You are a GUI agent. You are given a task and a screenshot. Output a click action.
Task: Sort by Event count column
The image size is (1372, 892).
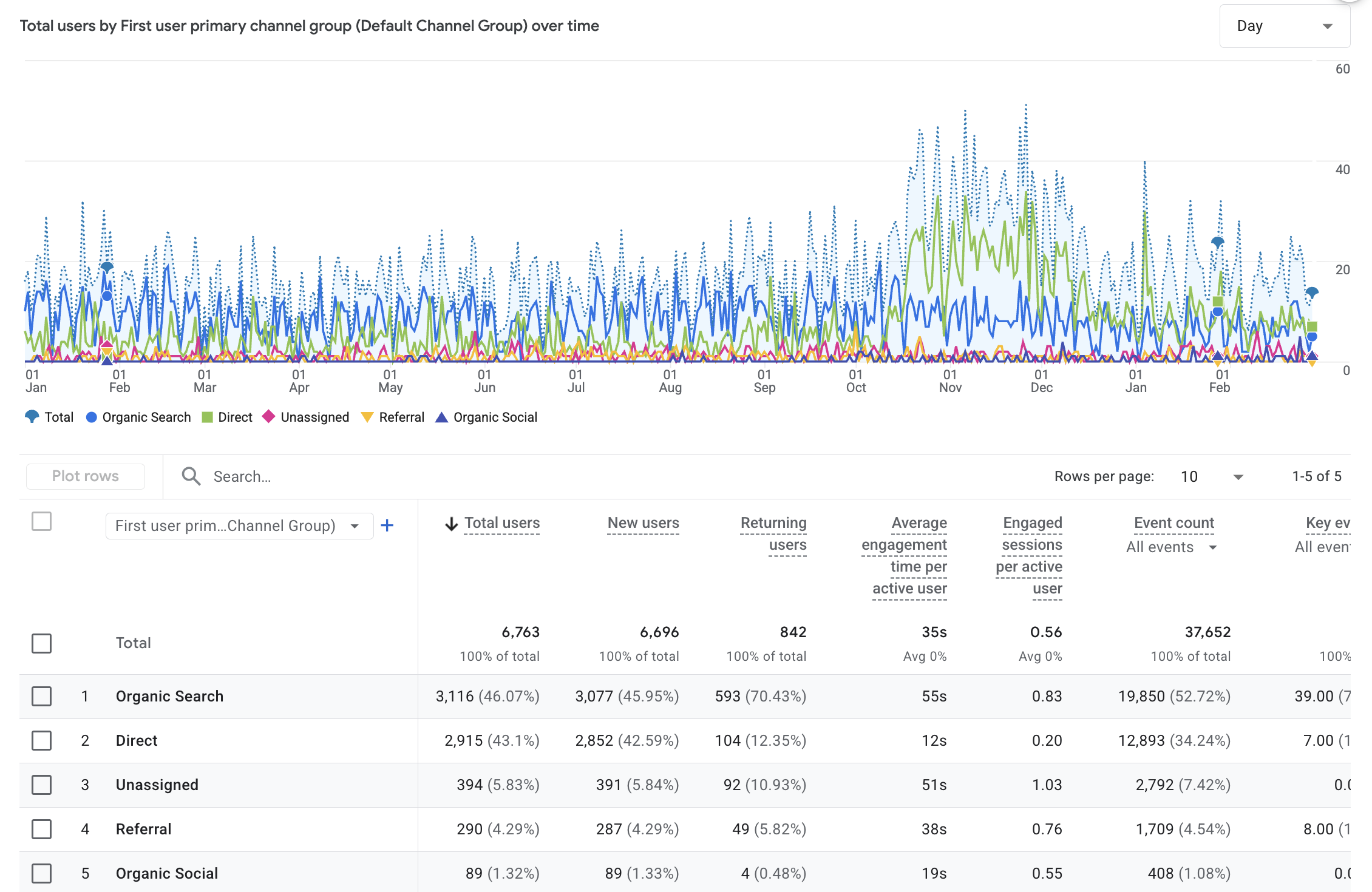click(1174, 523)
